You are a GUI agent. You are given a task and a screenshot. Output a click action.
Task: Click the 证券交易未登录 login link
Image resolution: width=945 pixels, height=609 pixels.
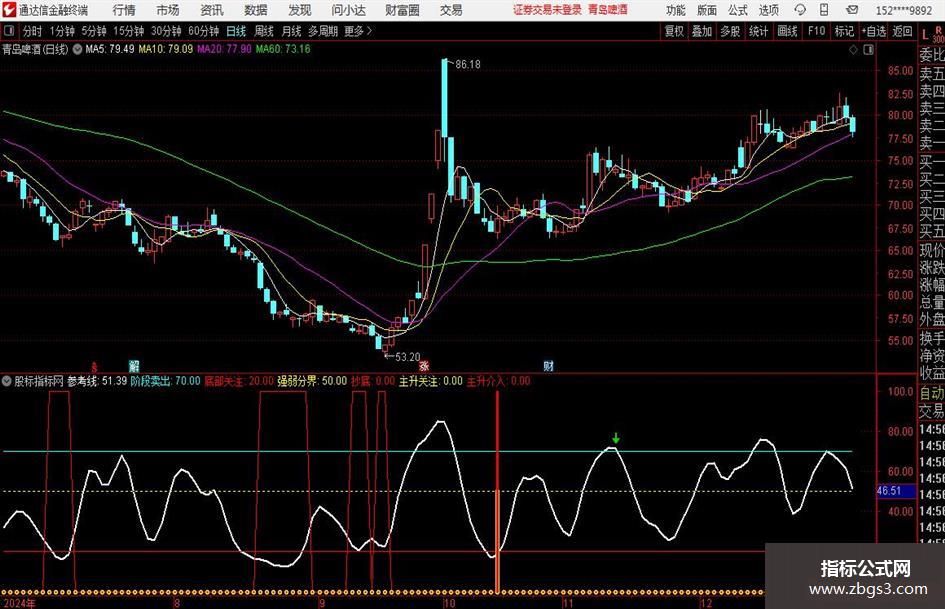click(547, 10)
